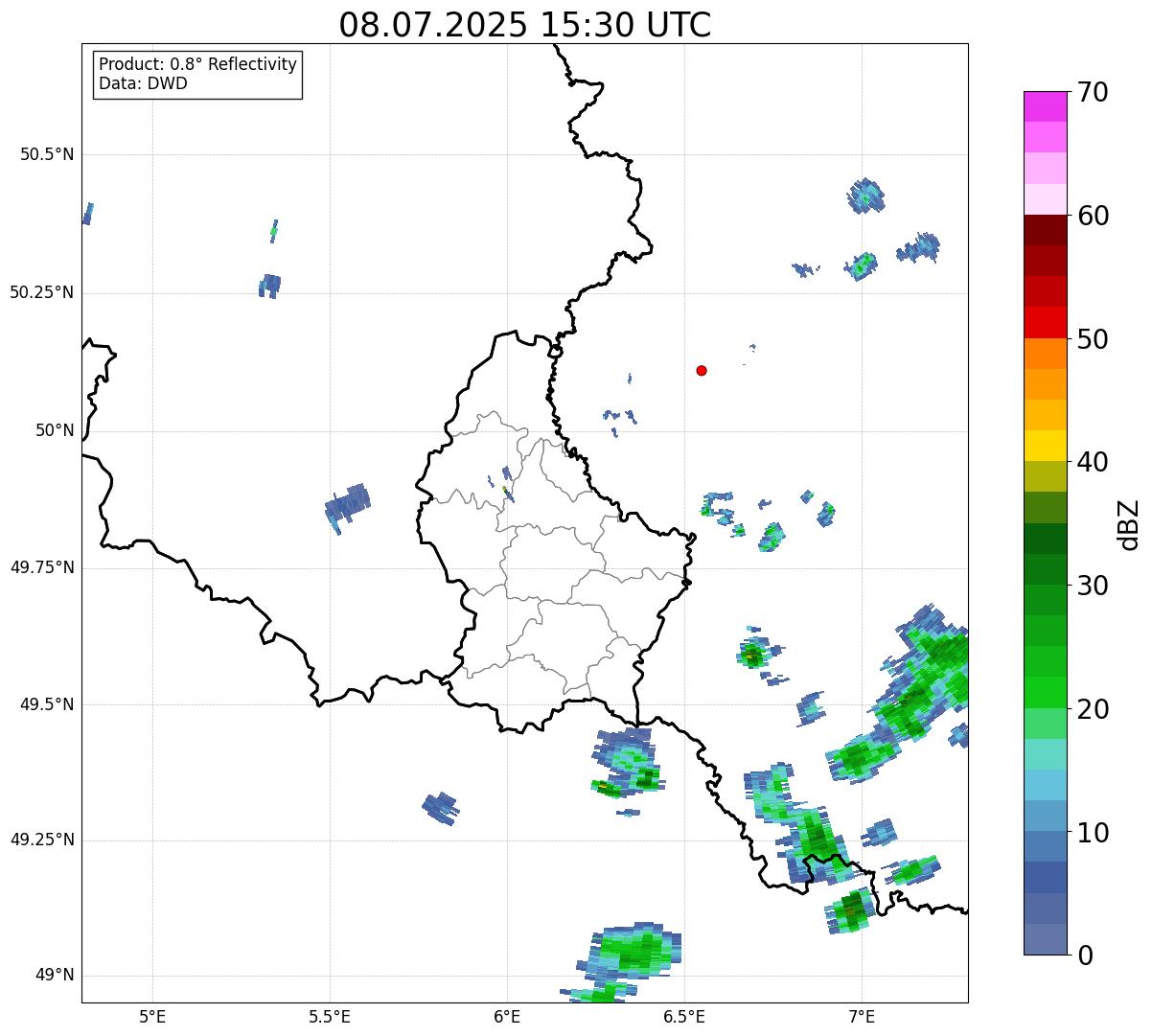Screen dimensions: 1152x1036
Task: Click the 5.5°E longitude label
Action: click(x=330, y=1016)
